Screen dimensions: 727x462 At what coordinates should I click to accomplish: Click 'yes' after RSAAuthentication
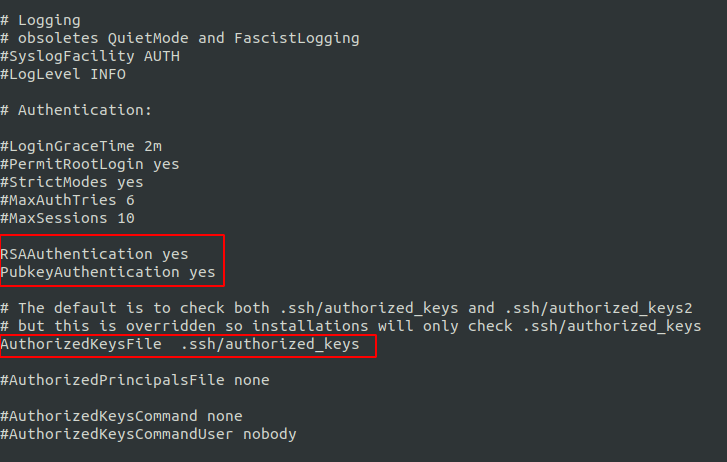coord(175,254)
